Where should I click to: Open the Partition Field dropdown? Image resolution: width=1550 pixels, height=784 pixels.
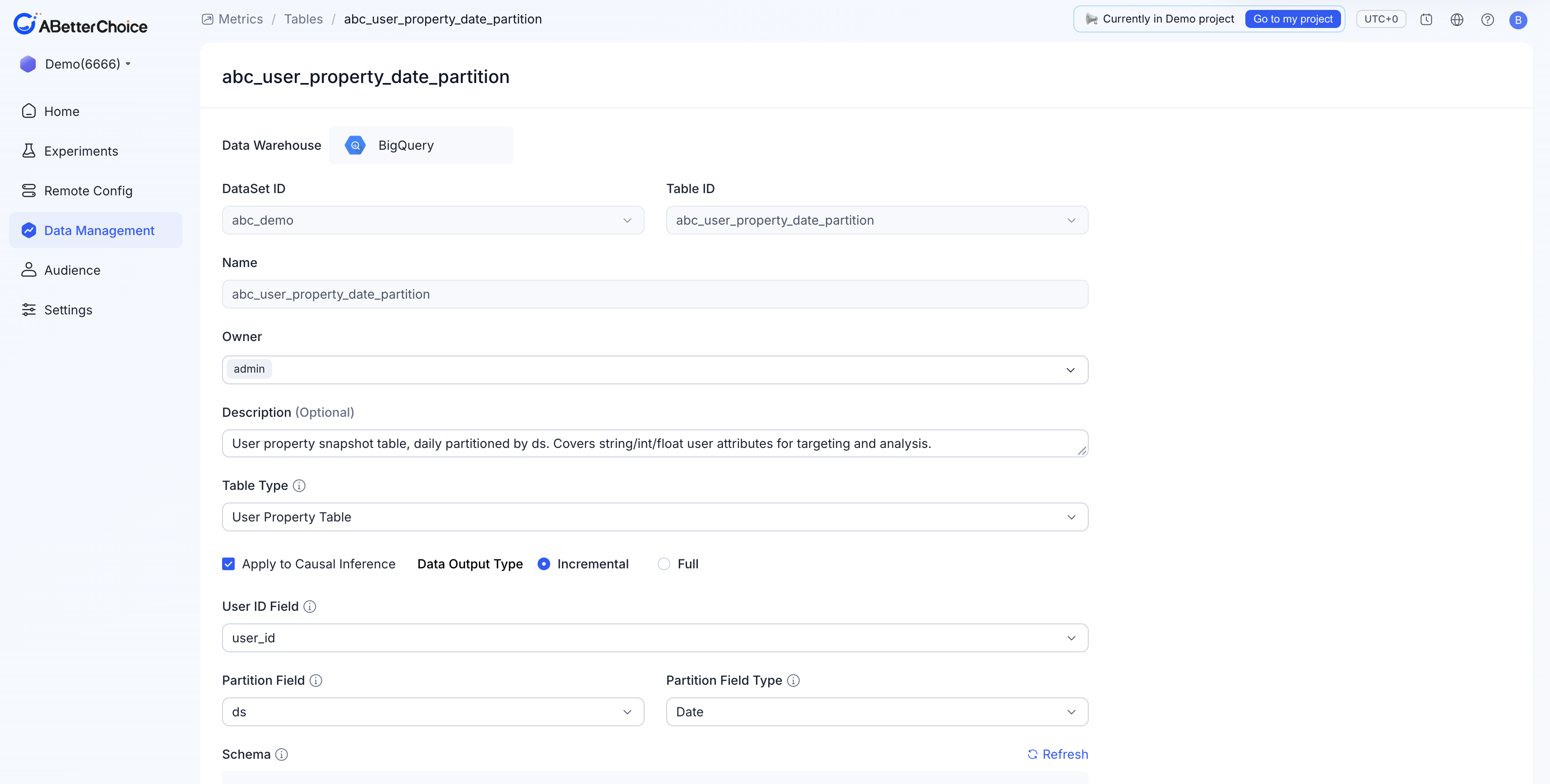pyautogui.click(x=432, y=712)
